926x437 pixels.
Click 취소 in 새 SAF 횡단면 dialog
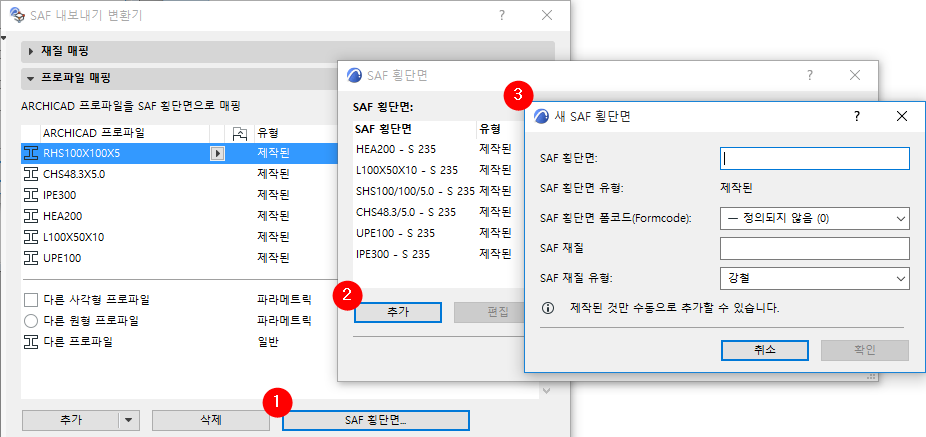(x=764, y=350)
